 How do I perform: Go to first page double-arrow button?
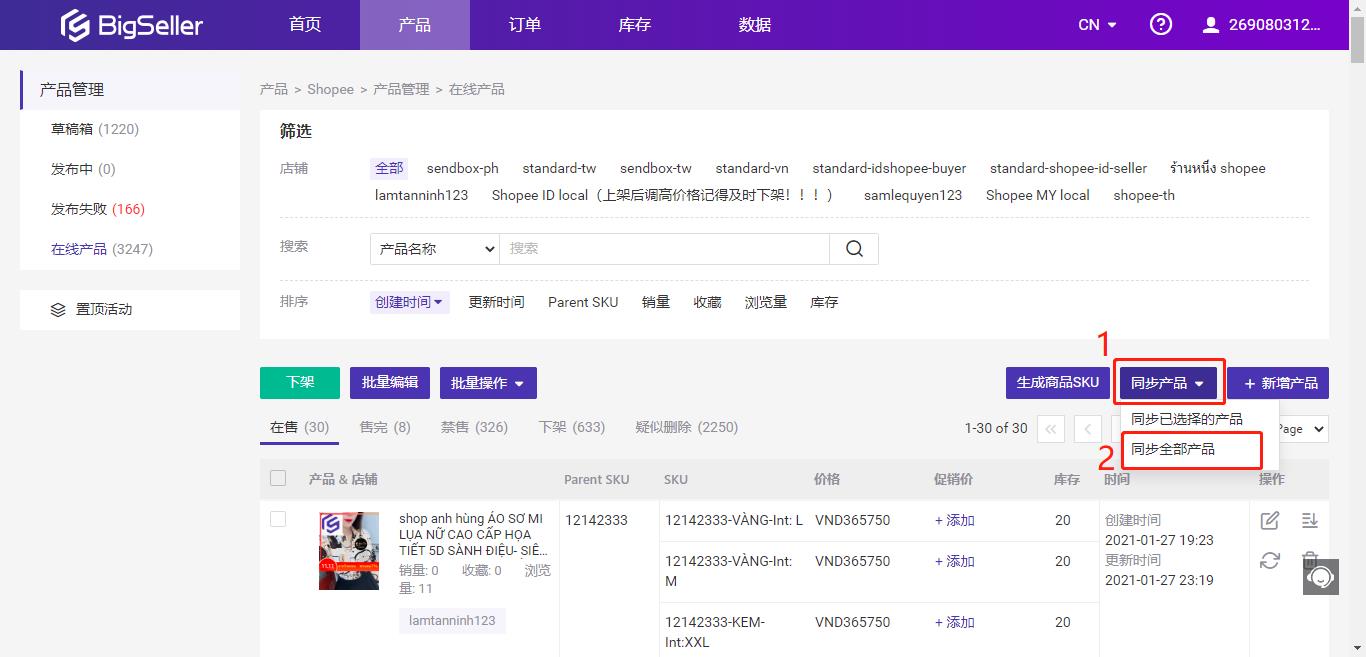1051,429
